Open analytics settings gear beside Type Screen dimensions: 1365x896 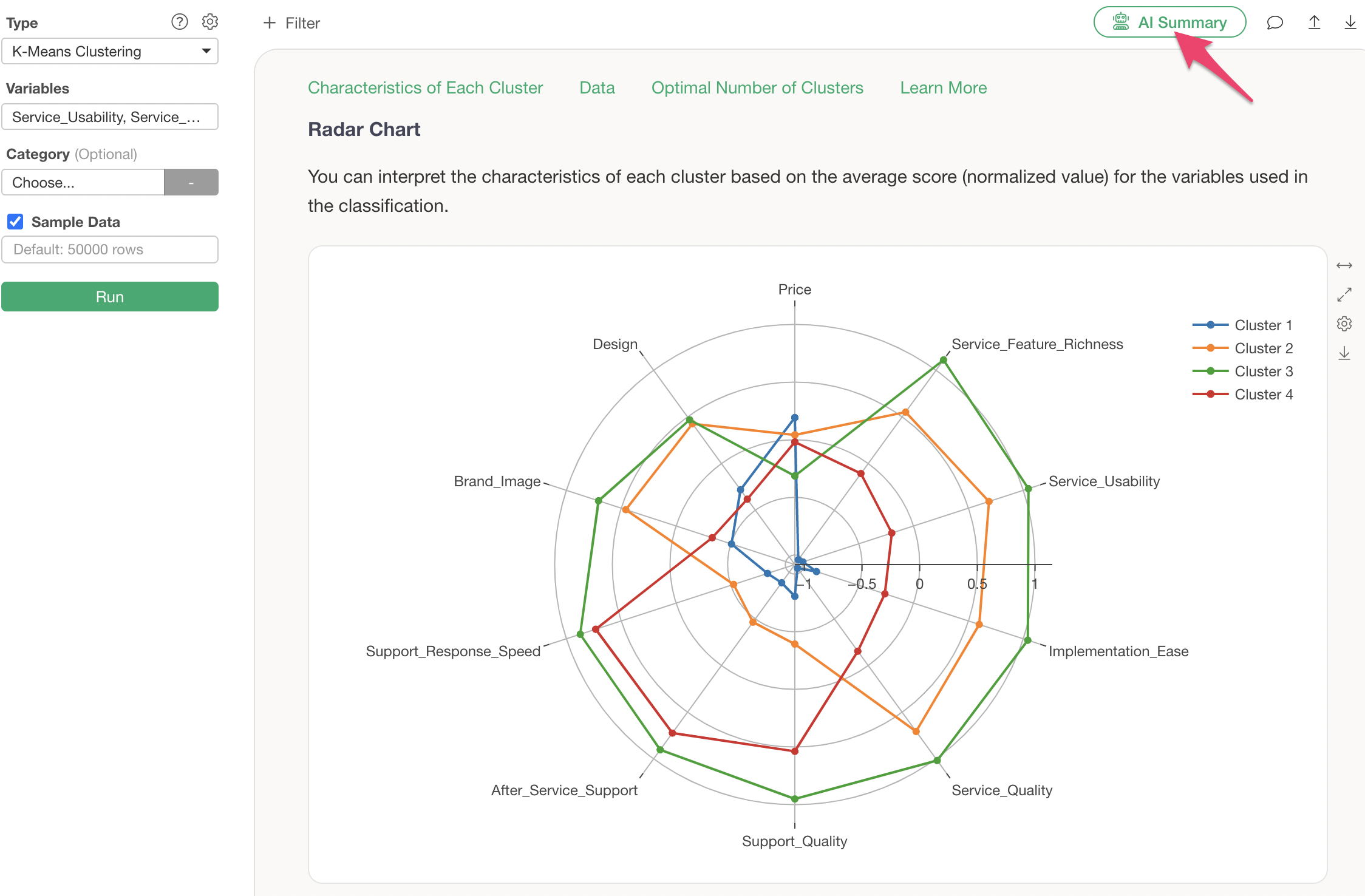click(x=210, y=22)
